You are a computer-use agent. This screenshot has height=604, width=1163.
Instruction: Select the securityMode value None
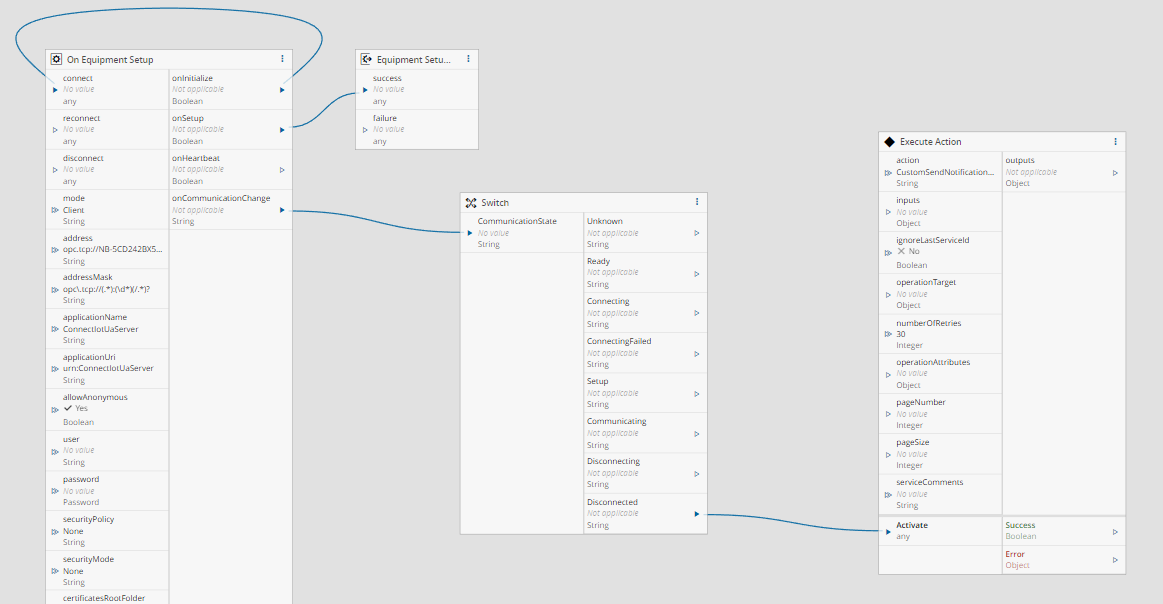(73, 571)
